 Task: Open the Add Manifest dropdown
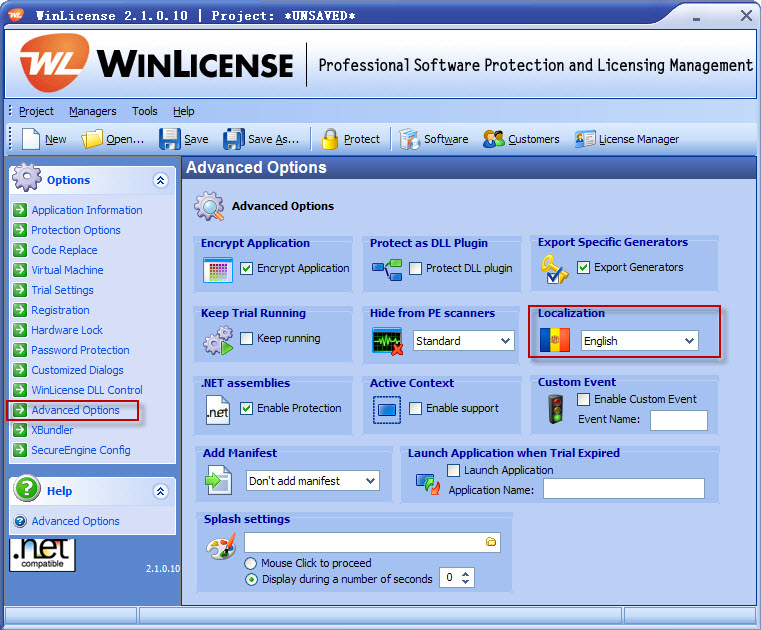coord(370,481)
